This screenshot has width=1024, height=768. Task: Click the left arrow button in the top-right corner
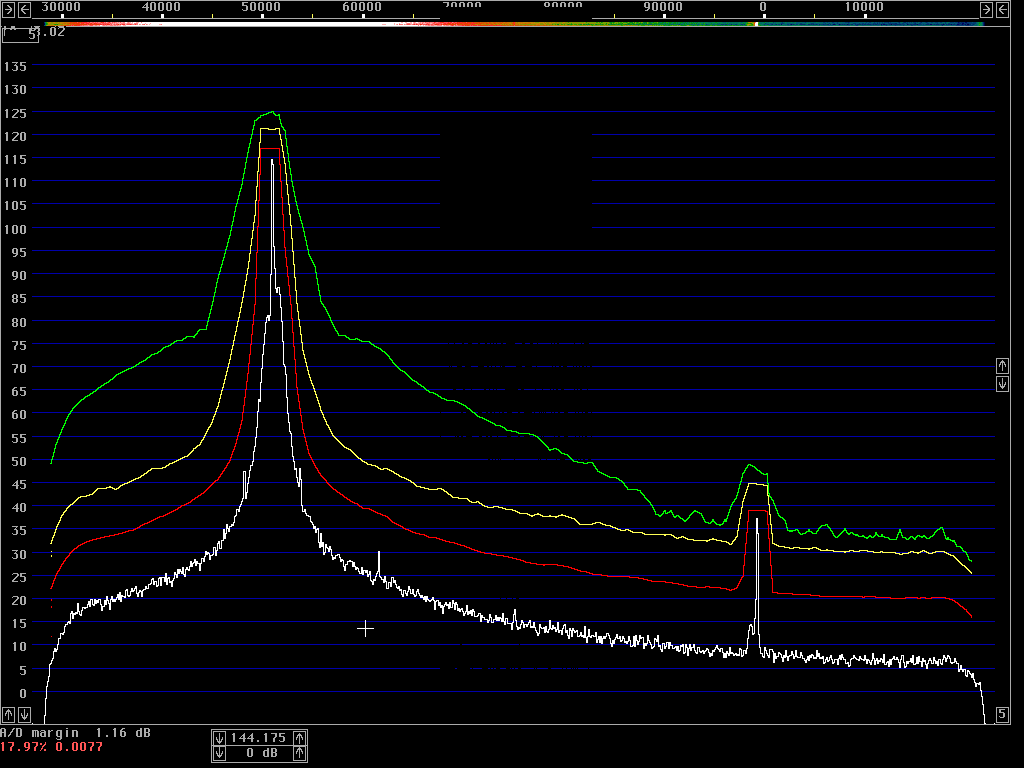click(x=1002, y=9)
